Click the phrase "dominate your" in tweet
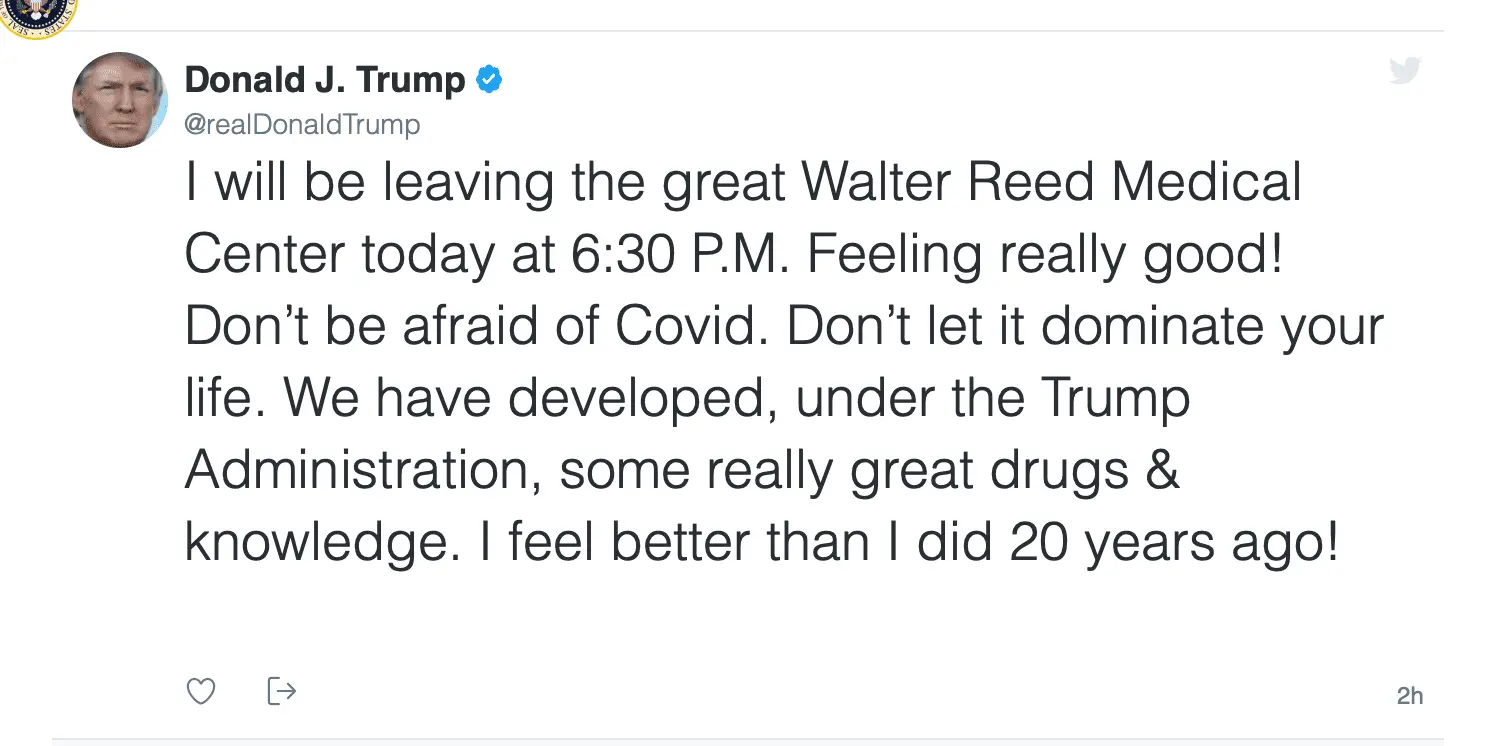The image size is (1502, 746). (x=1212, y=328)
